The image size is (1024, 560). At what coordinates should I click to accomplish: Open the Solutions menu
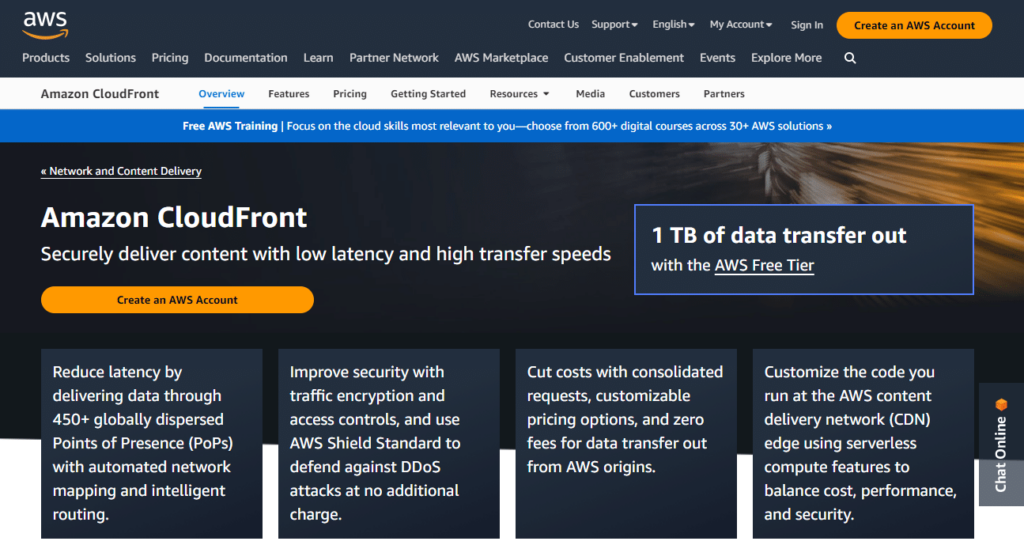click(110, 58)
